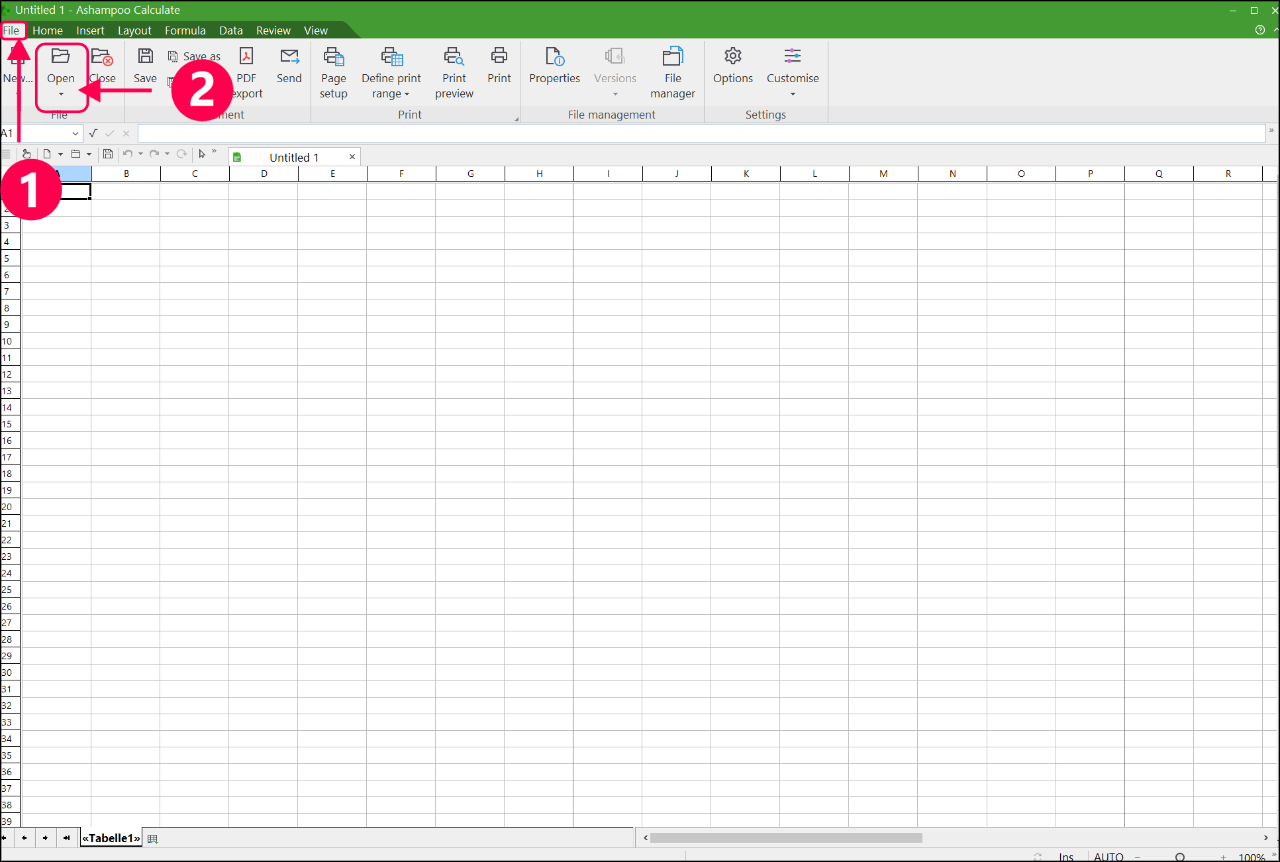
Task: Click the formula bar input field
Action: pos(700,134)
